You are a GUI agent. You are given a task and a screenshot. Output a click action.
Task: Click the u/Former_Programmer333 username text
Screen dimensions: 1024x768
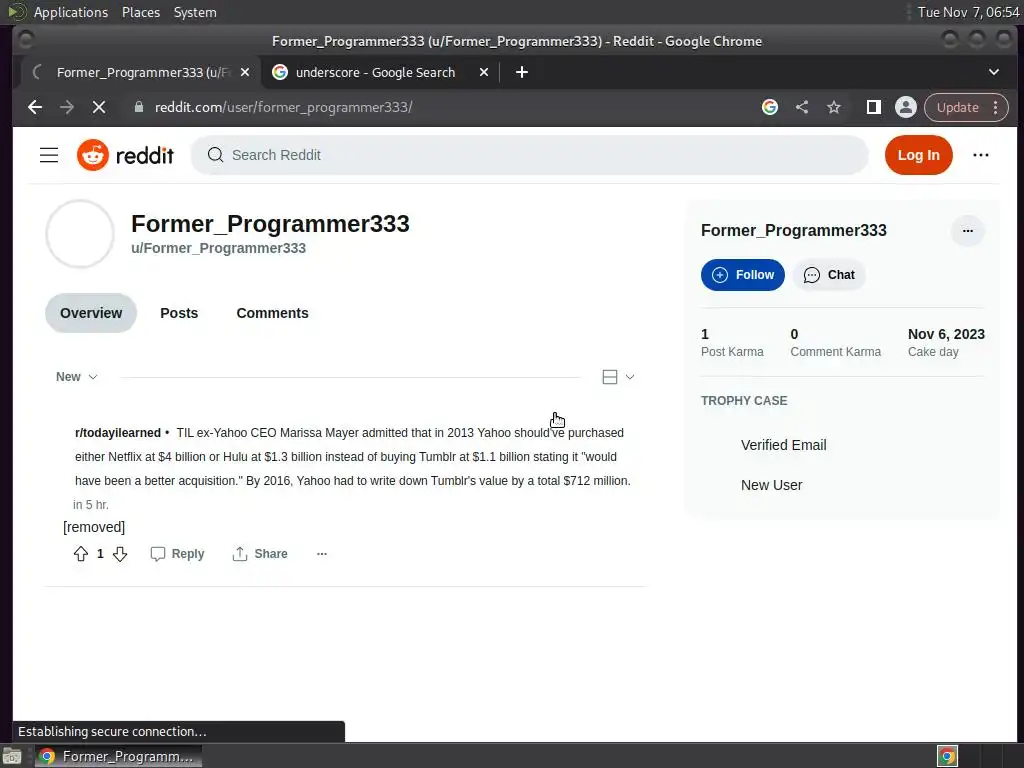tap(218, 248)
